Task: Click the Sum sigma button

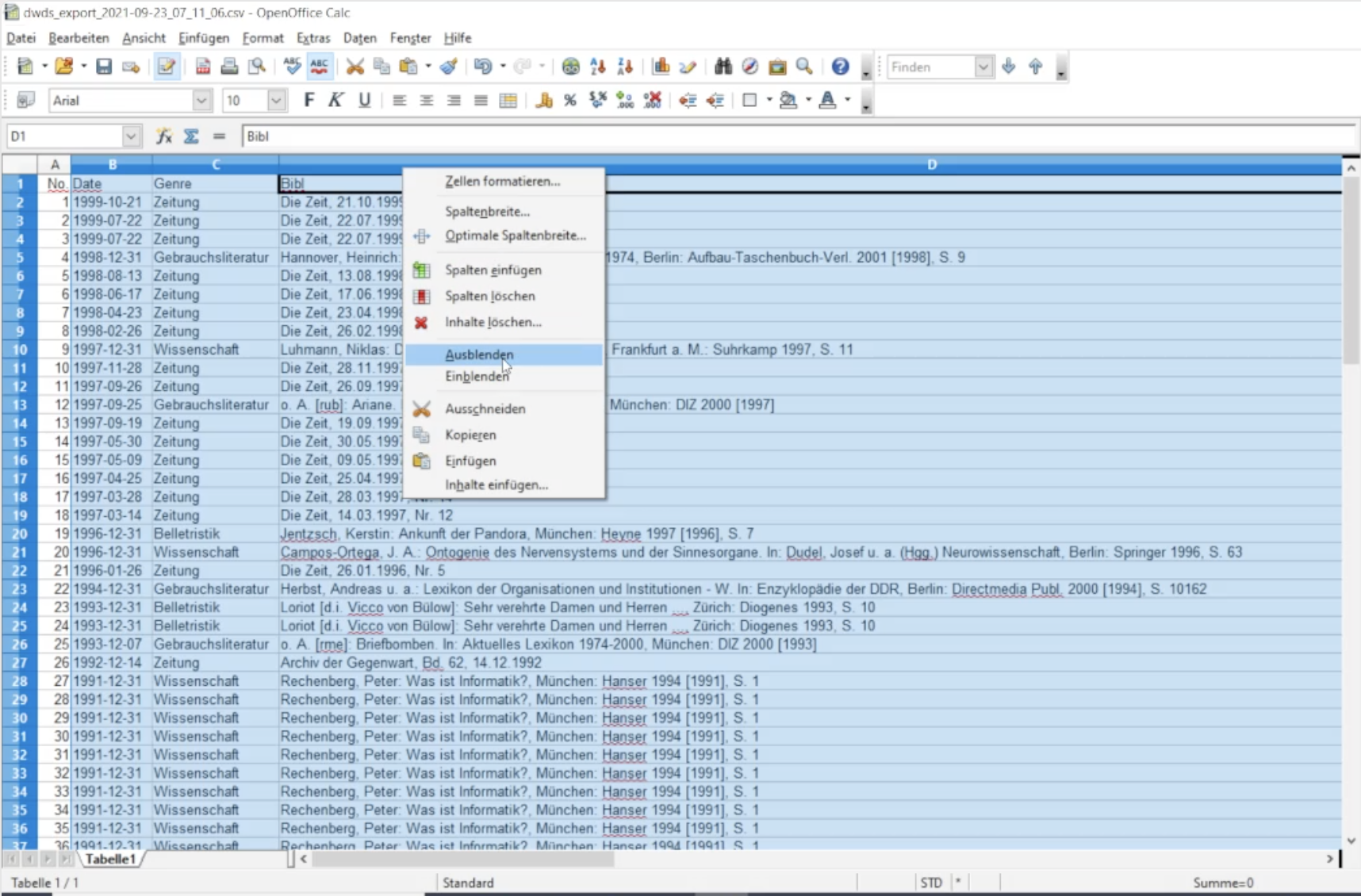Action: (x=191, y=136)
